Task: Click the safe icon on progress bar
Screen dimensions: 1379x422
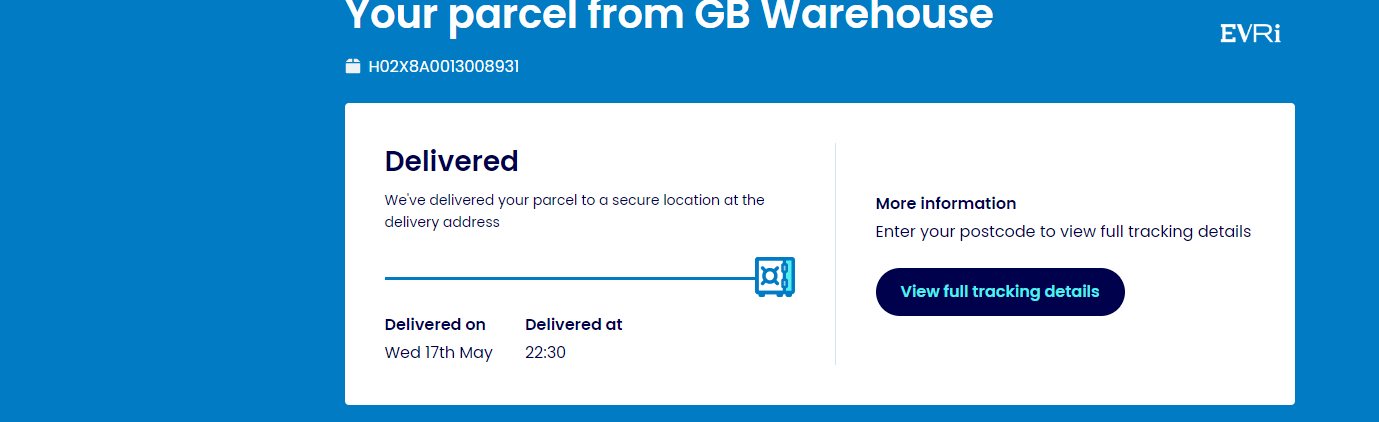Action: [775, 277]
